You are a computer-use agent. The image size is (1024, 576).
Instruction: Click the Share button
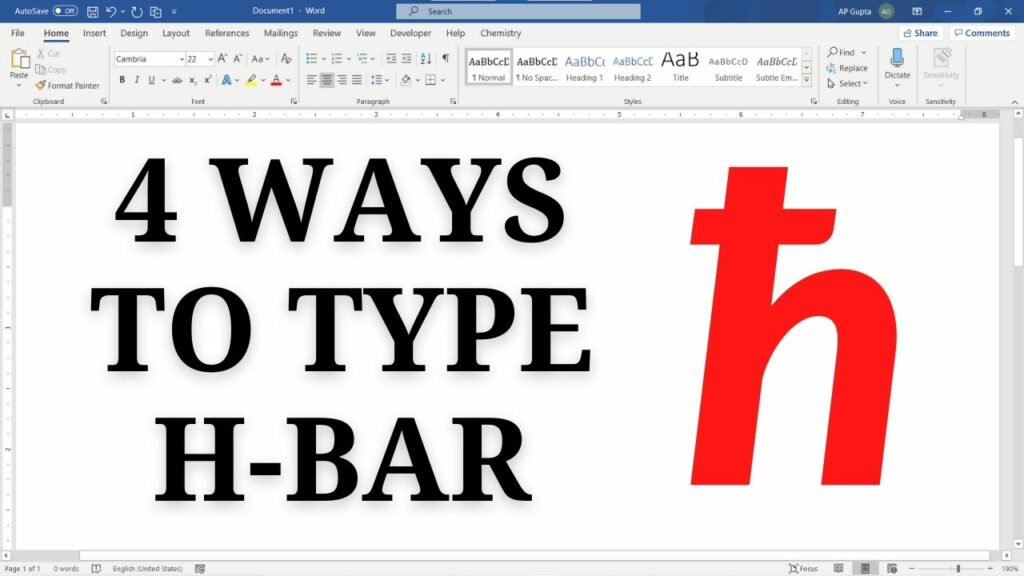(x=919, y=32)
